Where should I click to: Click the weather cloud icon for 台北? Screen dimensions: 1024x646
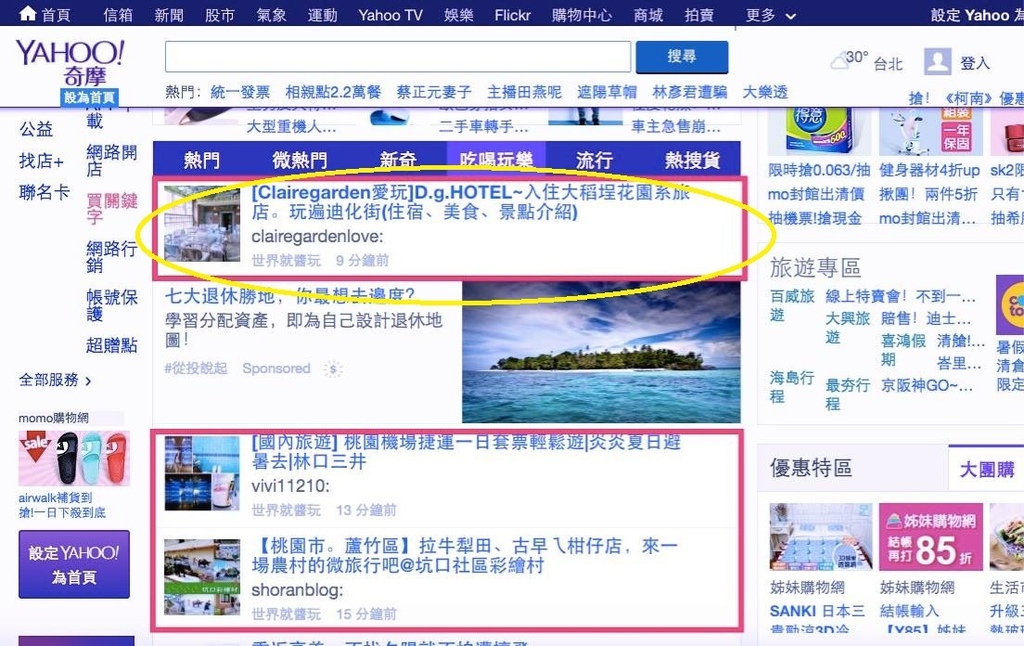pos(838,62)
